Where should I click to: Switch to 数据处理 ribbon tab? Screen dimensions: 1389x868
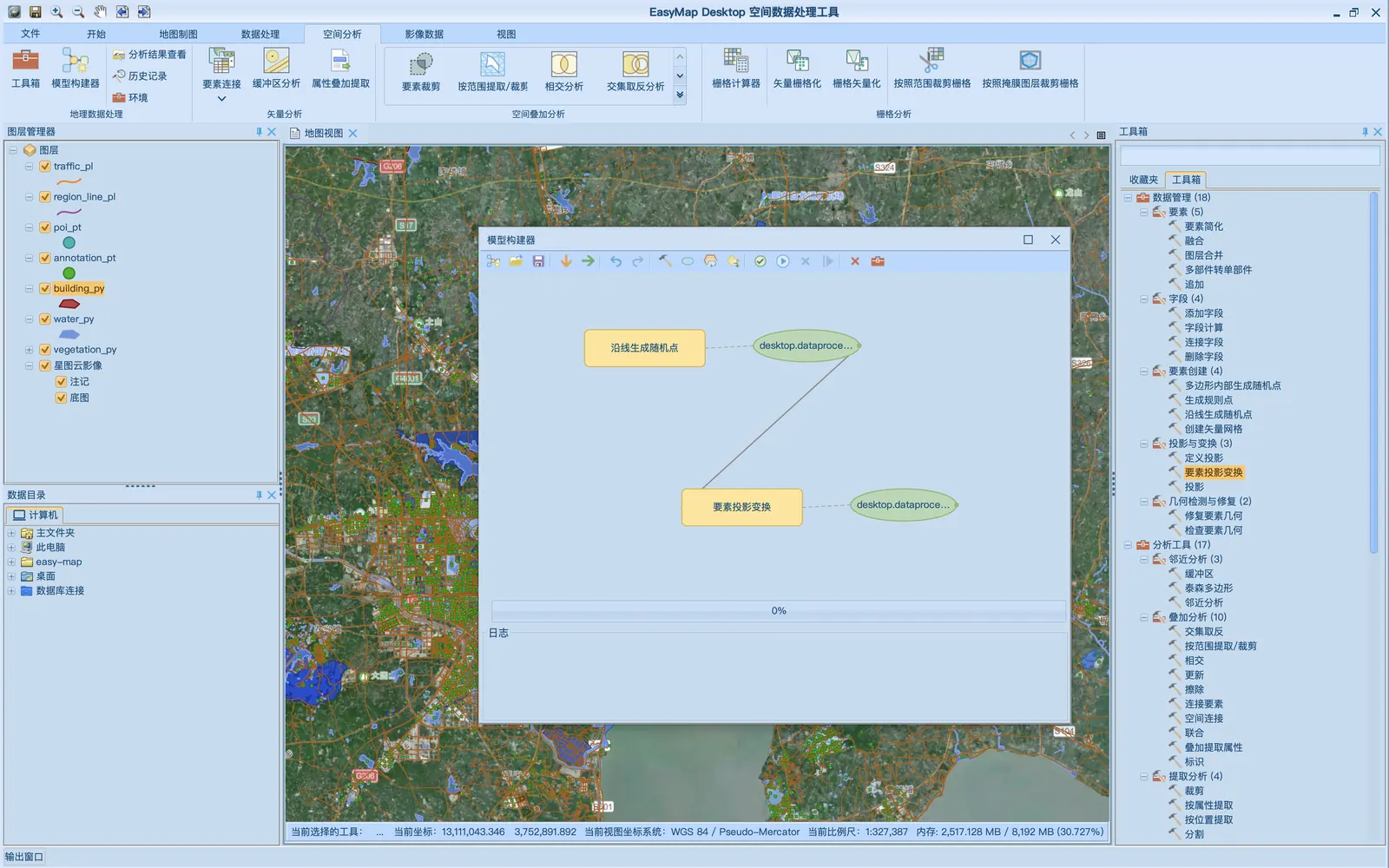coord(260,34)
